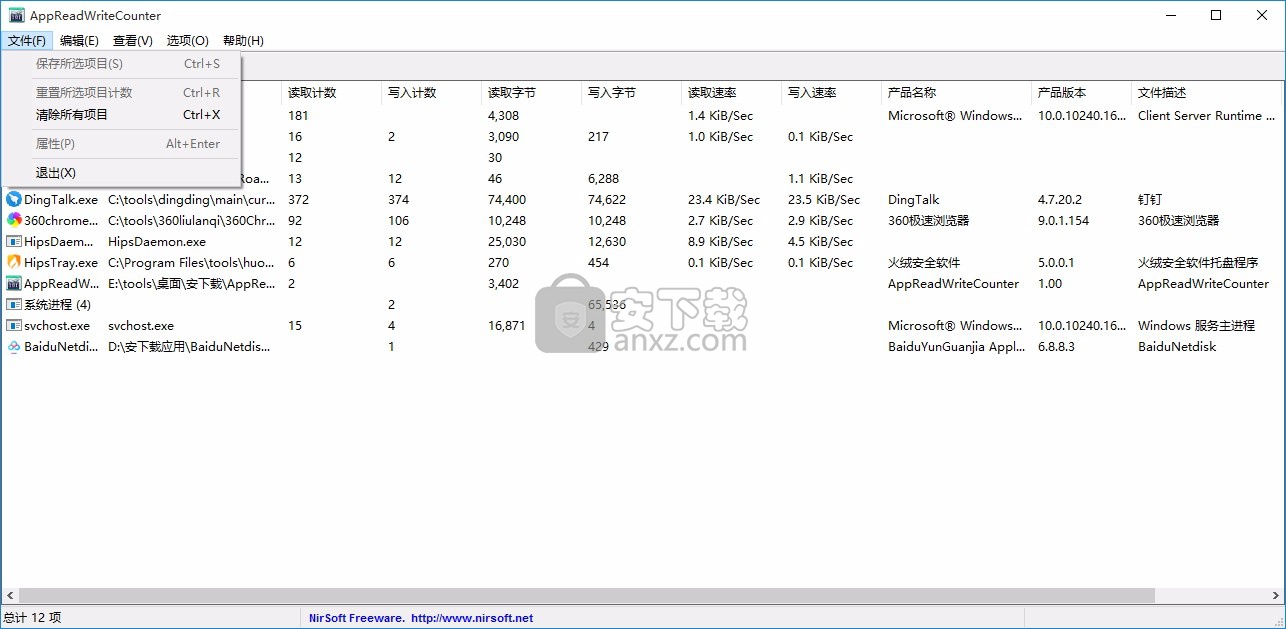Screen dimensions: 1286x629
Task: Click the 火绒安全软件托盘程序 description cell
Action: point(1198,263)
